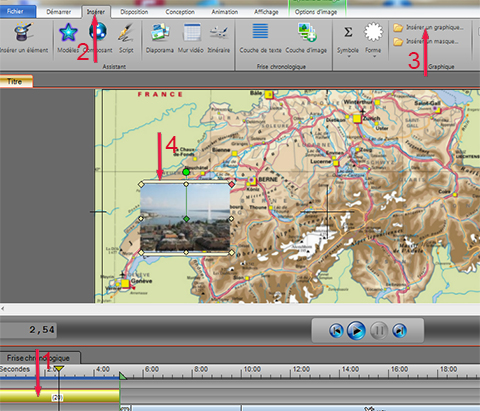
Task: Click the 10:00 mark on timeline ruler
Action: click(252, 369)
